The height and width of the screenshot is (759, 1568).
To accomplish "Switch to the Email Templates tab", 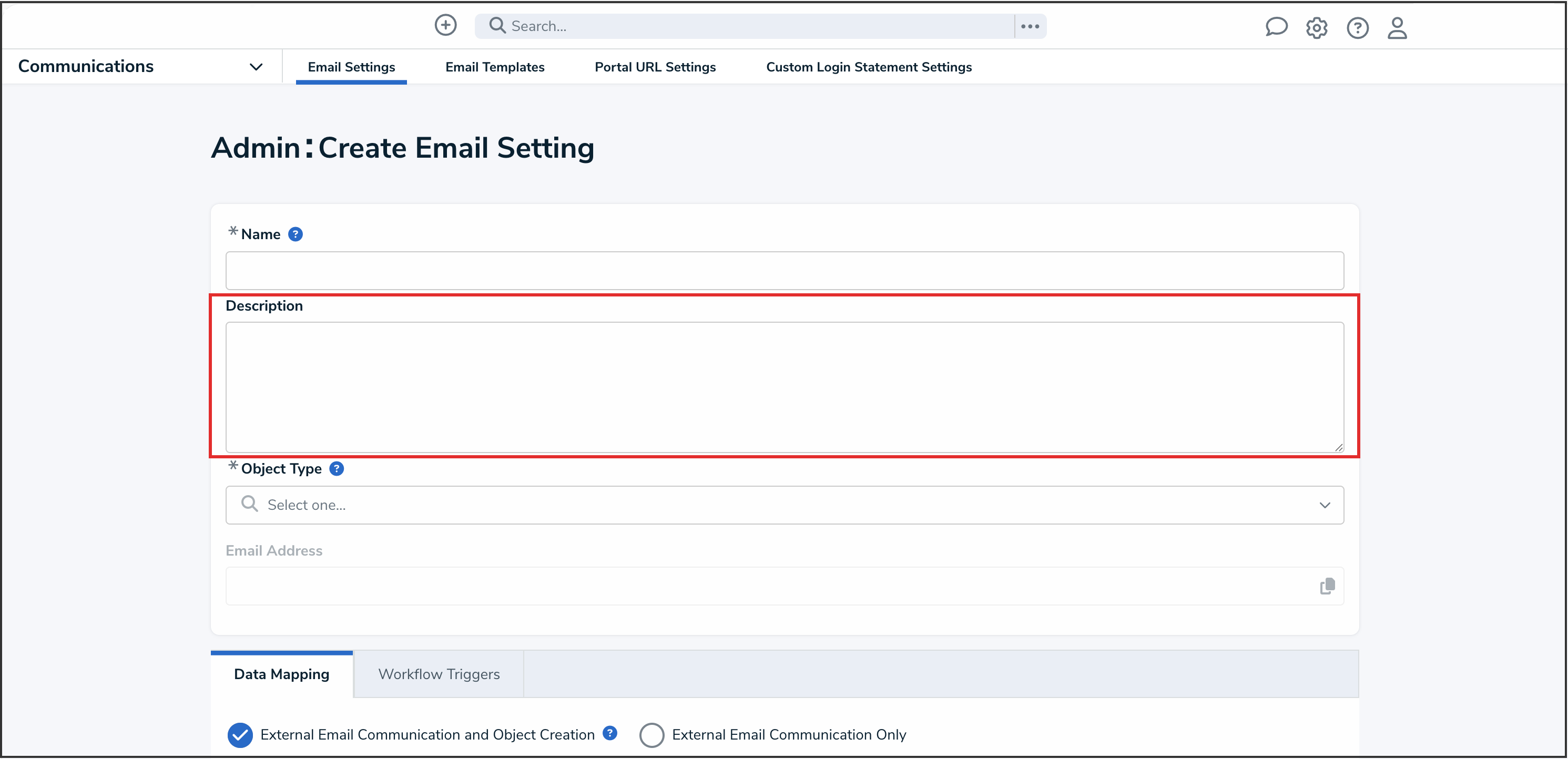I will coord(494,67).
